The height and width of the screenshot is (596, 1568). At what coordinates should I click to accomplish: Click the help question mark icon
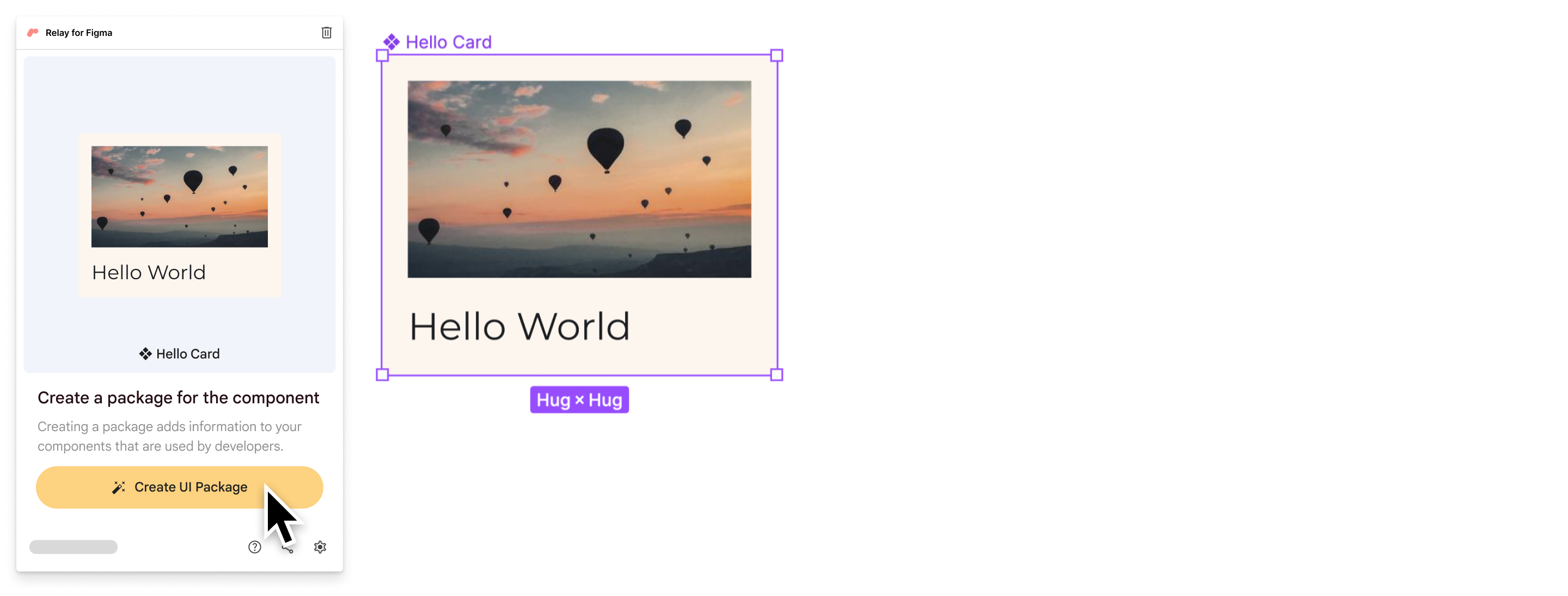pos(255,546)
